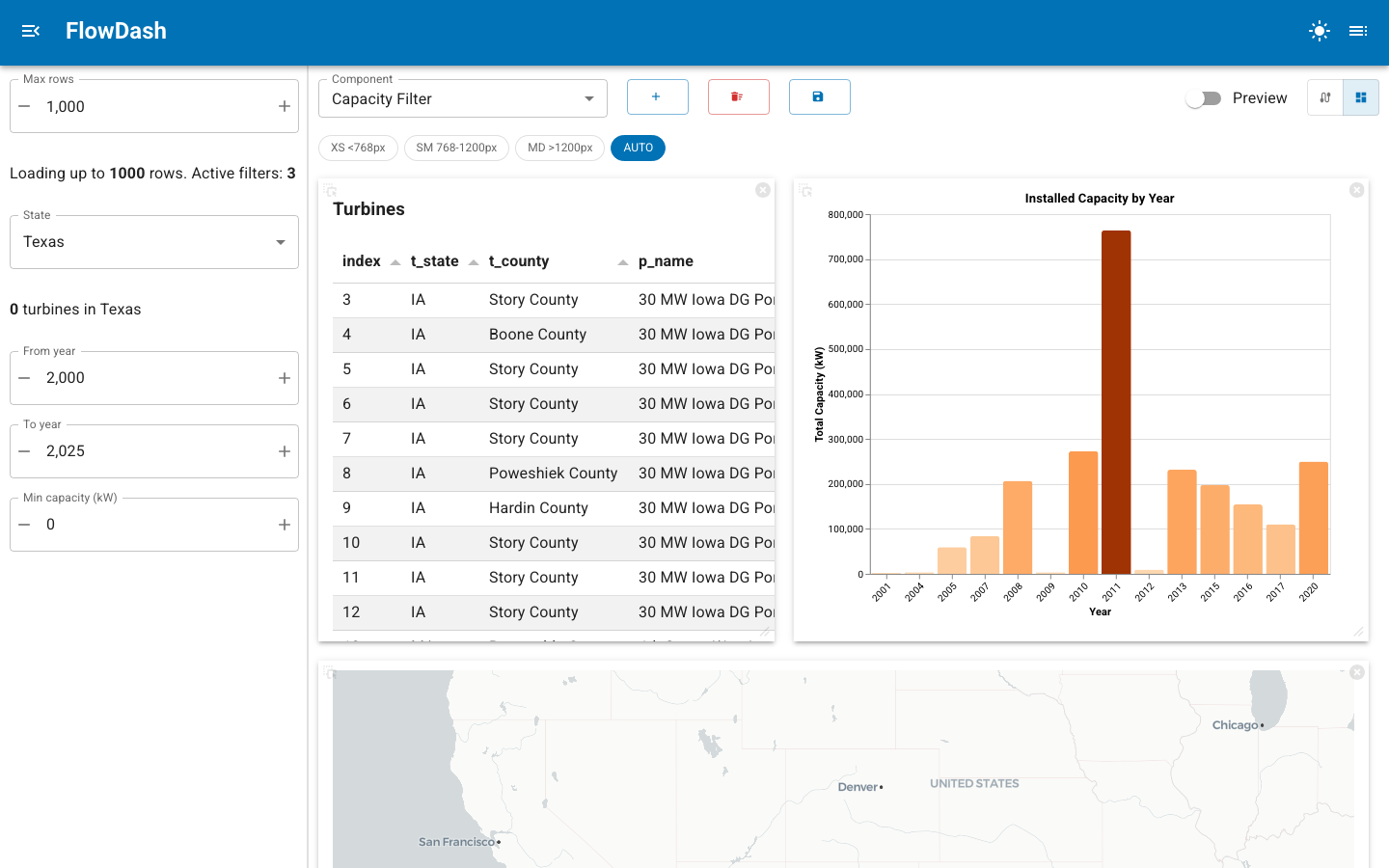1389x868 pixels.
Task: Sort table by index column arrow
Action: coord(395,262)
